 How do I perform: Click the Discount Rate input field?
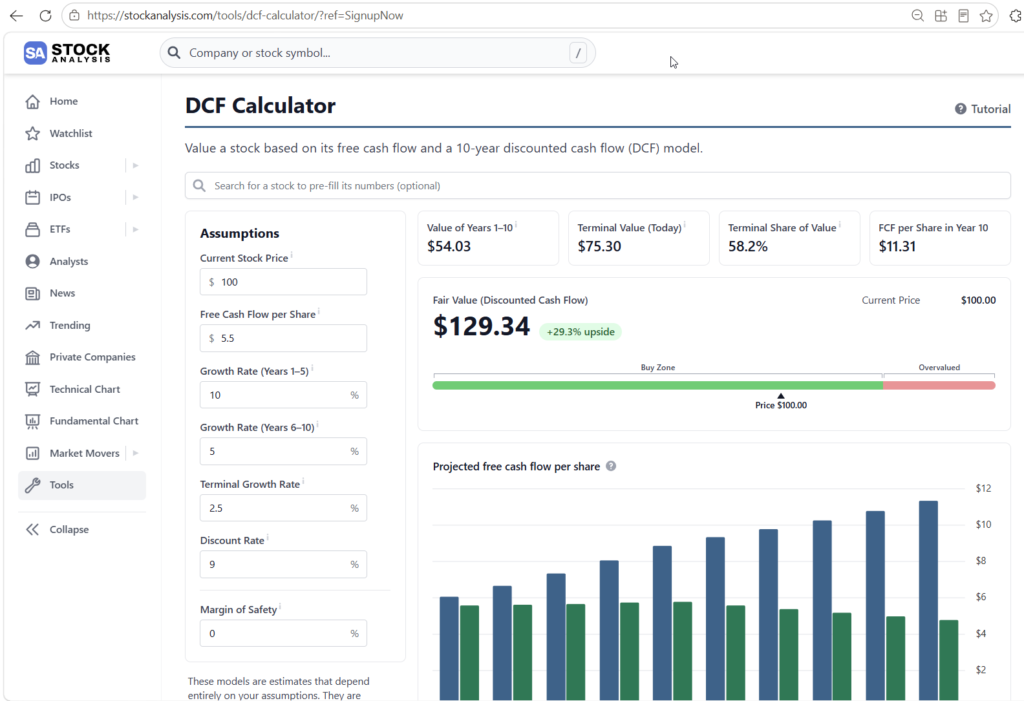(x=283, y=564)
